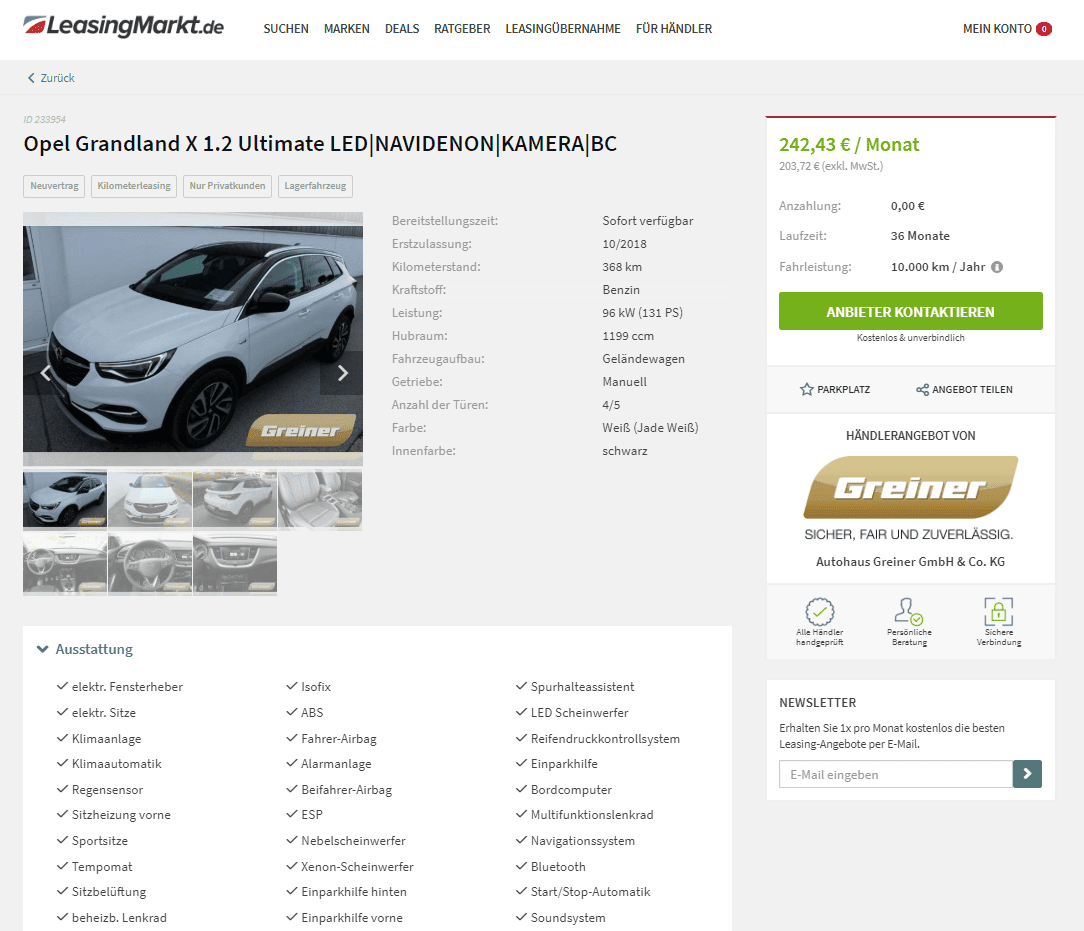Click the Autohaus Greiner GmbH & Co. KG name
This screenshot has height=931, width=1084.
click(x=910, y=561)
